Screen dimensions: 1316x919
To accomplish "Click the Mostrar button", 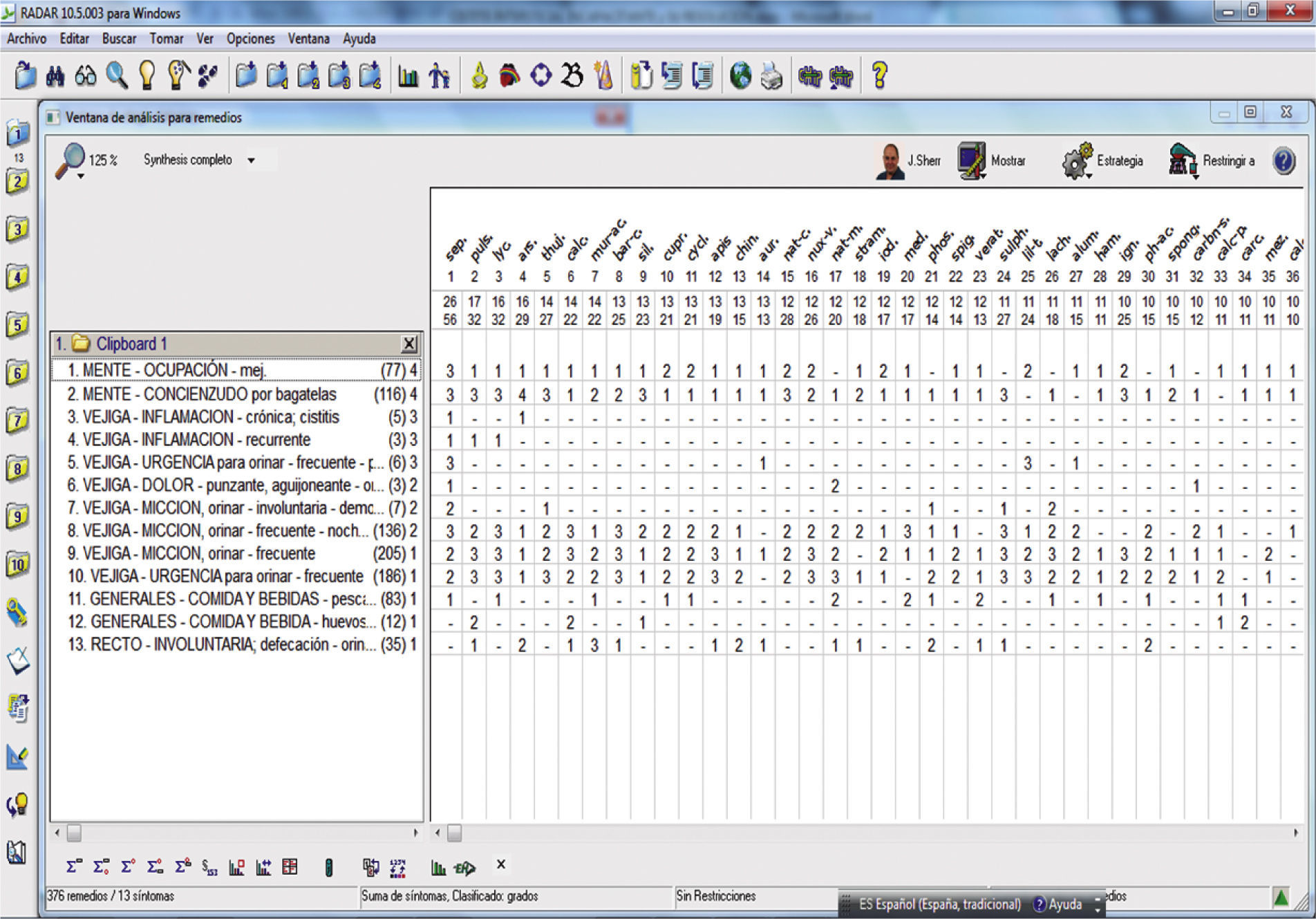I will (991, 161).
